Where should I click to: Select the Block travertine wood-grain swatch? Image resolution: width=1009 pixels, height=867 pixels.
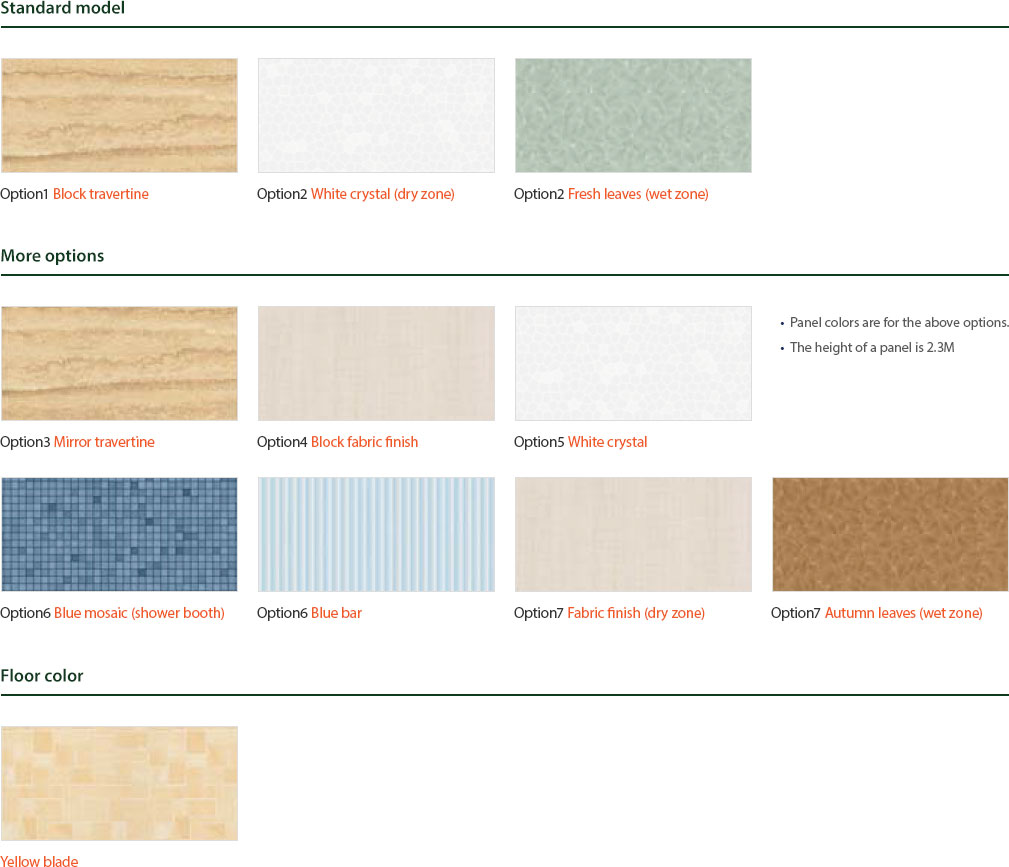pyautogui.click(x=119, y=115)
